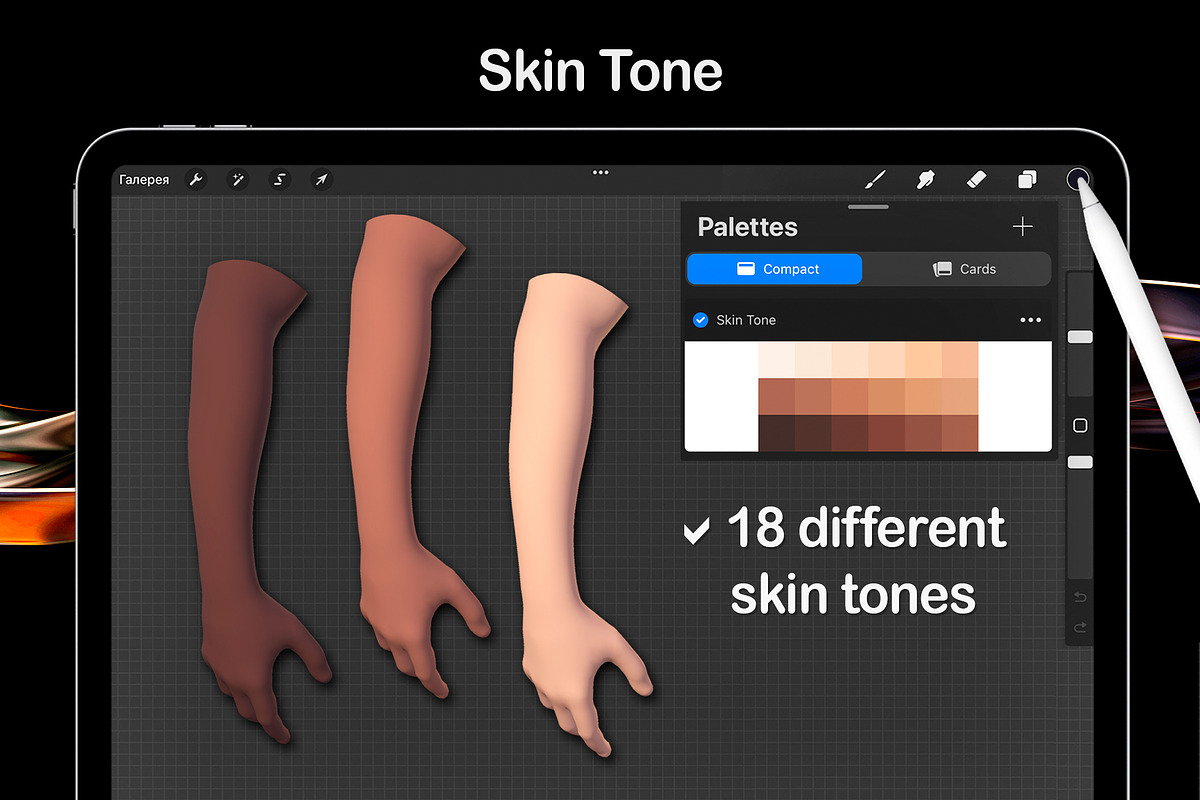Add a new palette with plus
The height and width of the screenshot is (800, 1200).
pyautogui.click(x=1022, y=227)
